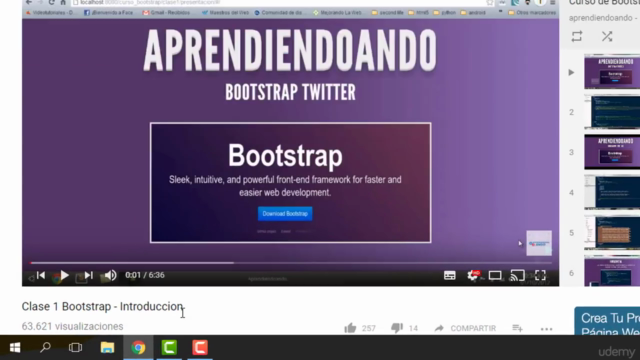Open playlist video number 6 thumbnail
Screen dimensions: 640x360
point(612,271)
